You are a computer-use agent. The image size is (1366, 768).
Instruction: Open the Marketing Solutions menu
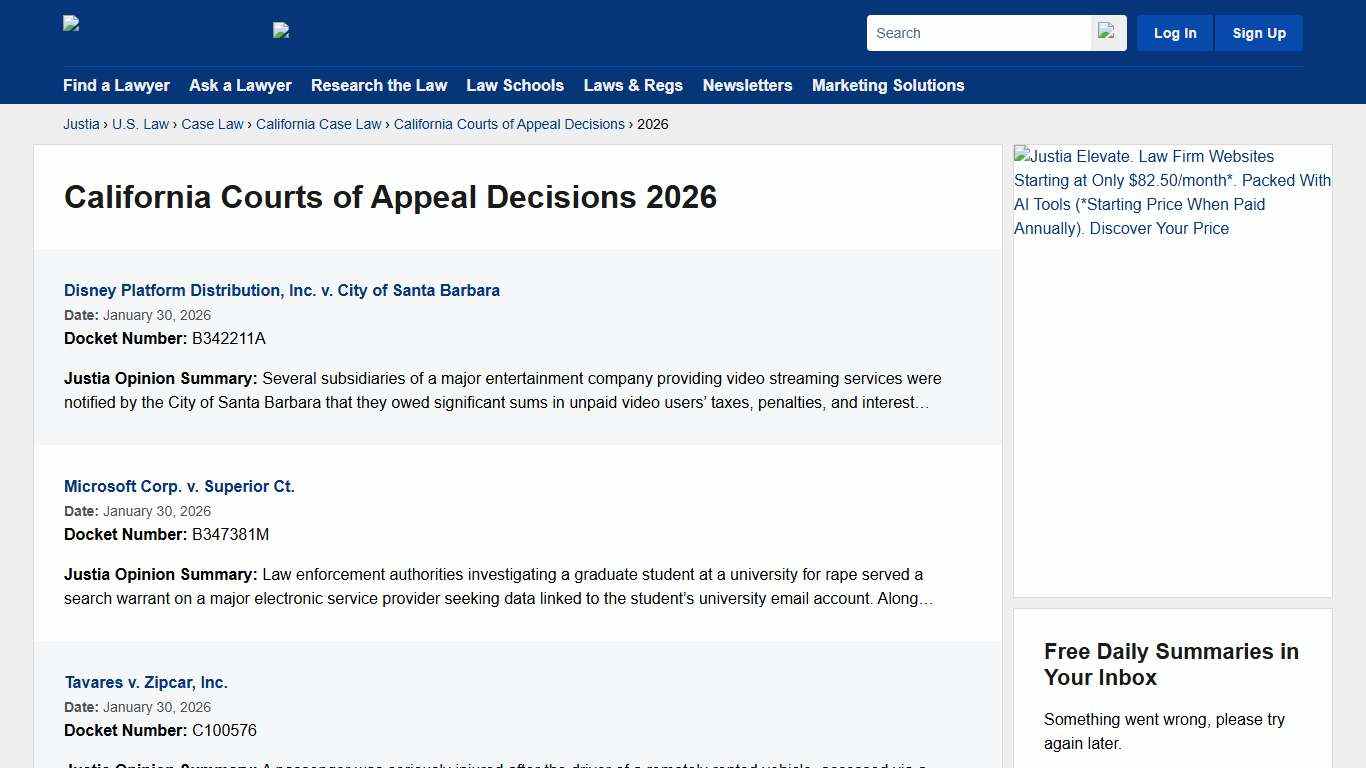888,86
